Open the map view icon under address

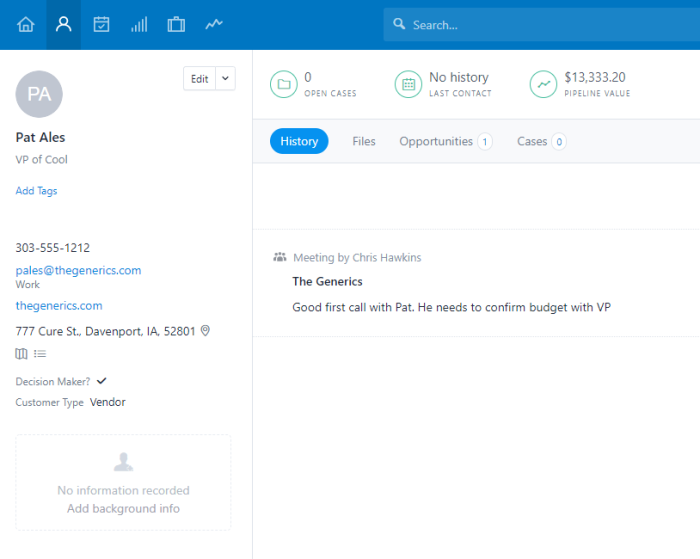click(x=21, y=354)
